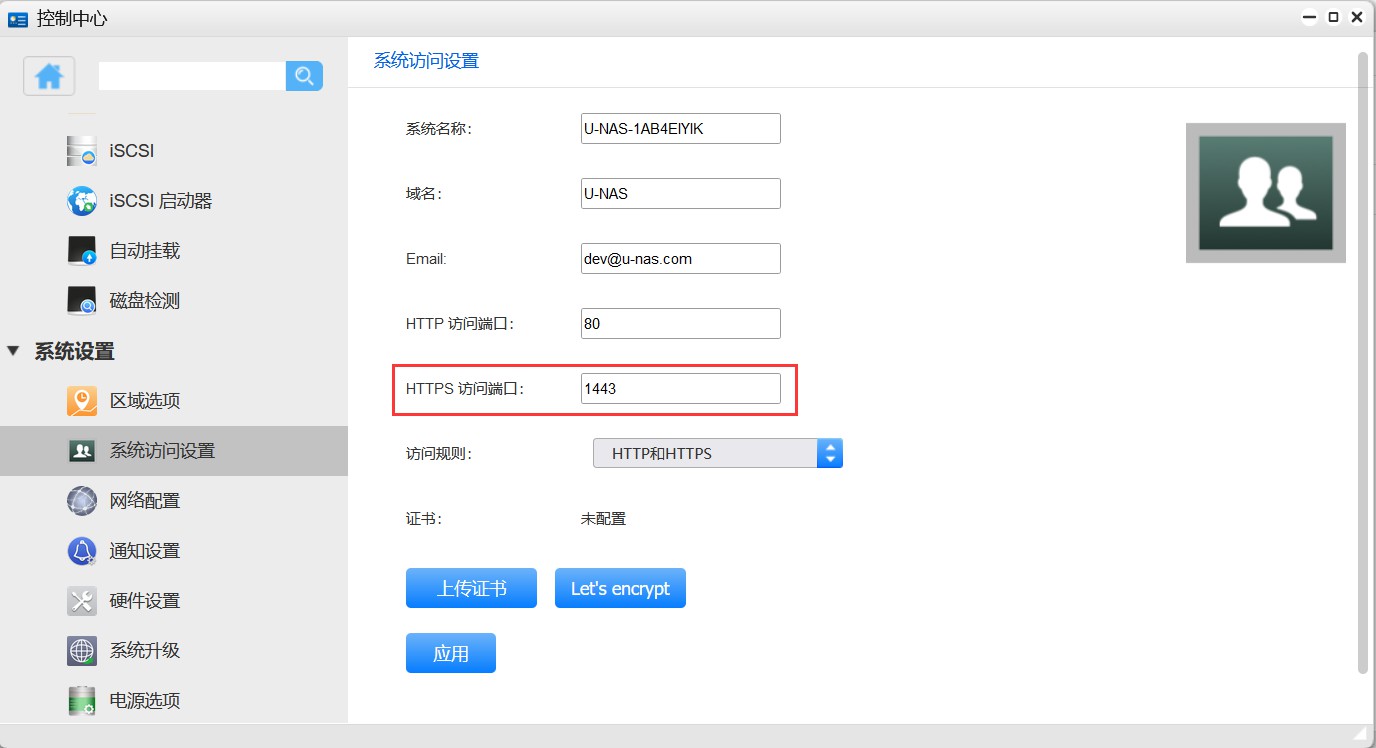Open the 磁盘检测 disk check icon
Viewport: 1376px width, 748px height.
(x=82, y=301)
